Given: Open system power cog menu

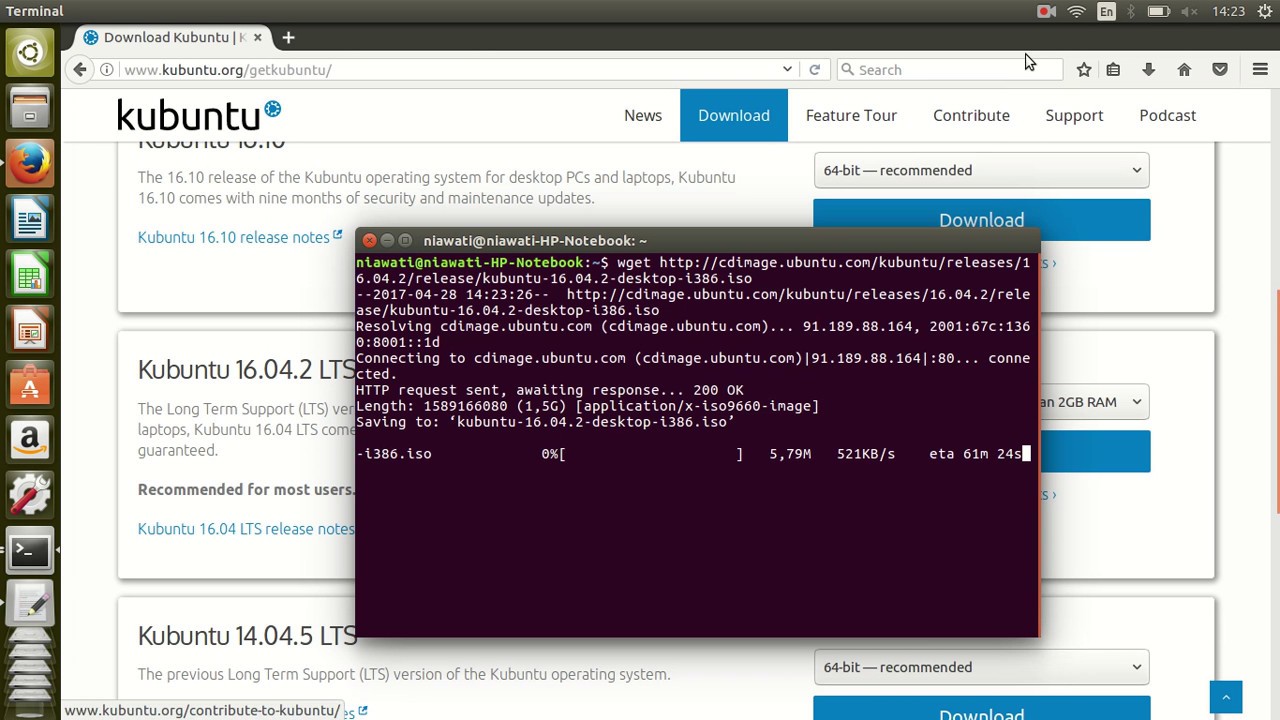Looking at the screenshot, I should tap(1264, 11).
